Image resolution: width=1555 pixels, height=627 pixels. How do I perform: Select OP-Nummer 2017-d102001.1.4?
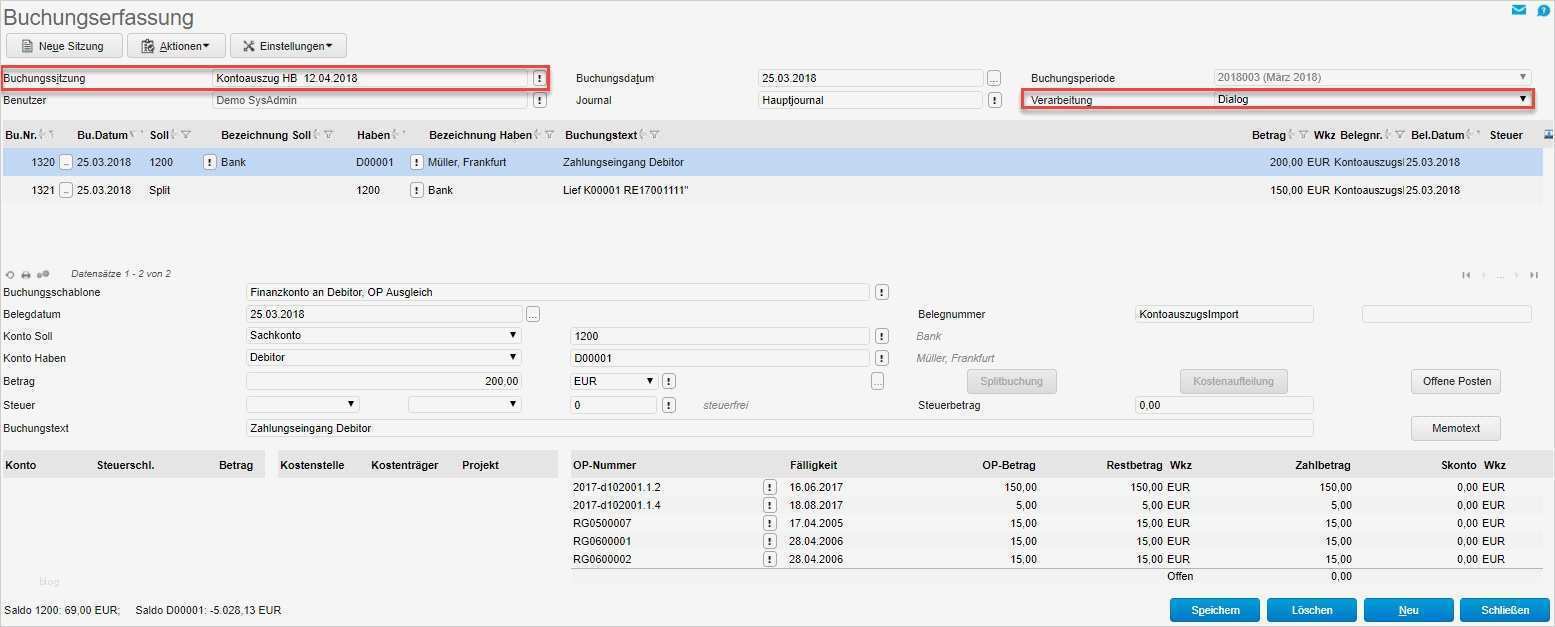[616, 505]
